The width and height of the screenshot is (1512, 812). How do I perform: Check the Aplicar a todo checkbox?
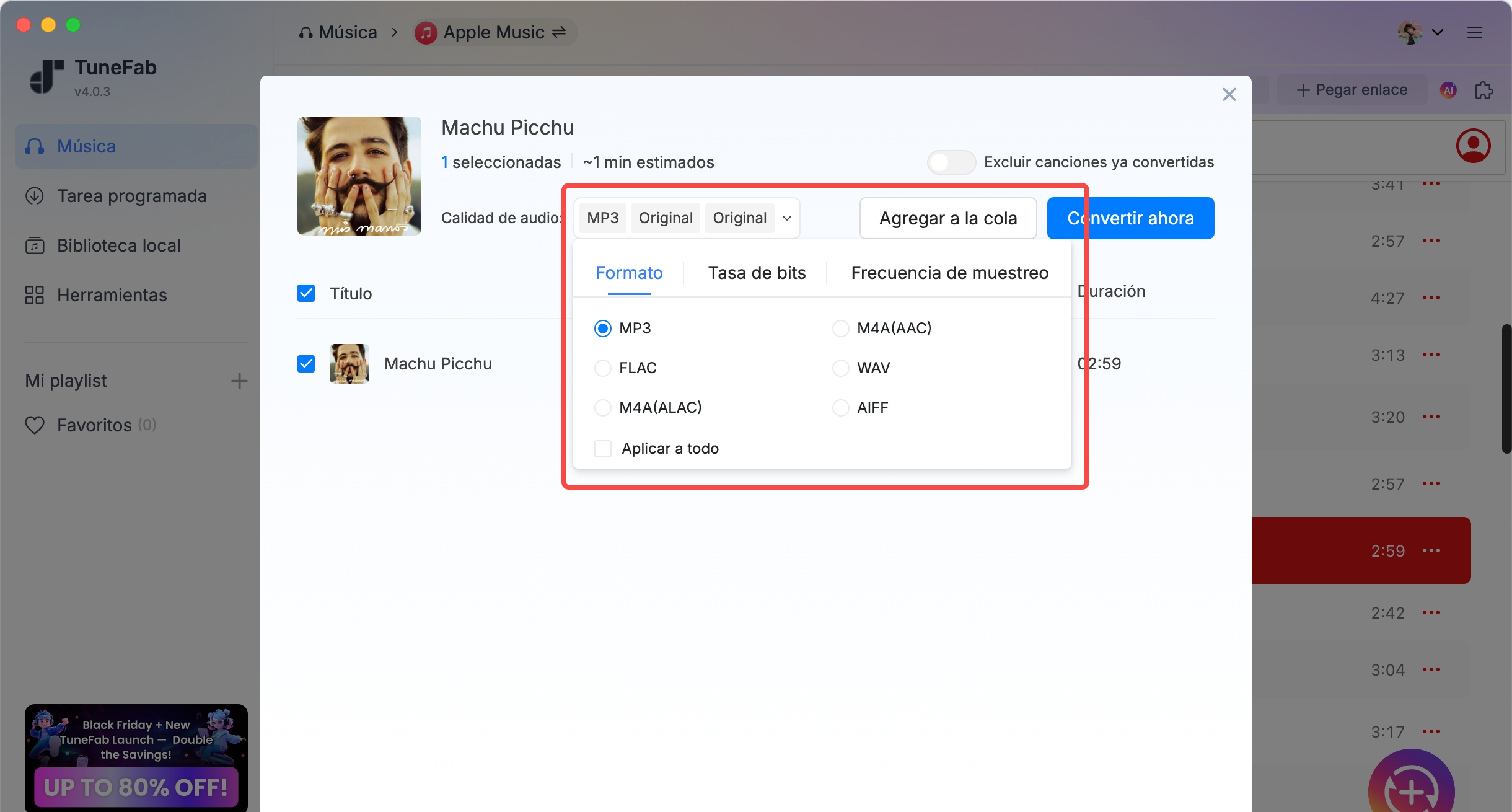(x=603, y=449)
